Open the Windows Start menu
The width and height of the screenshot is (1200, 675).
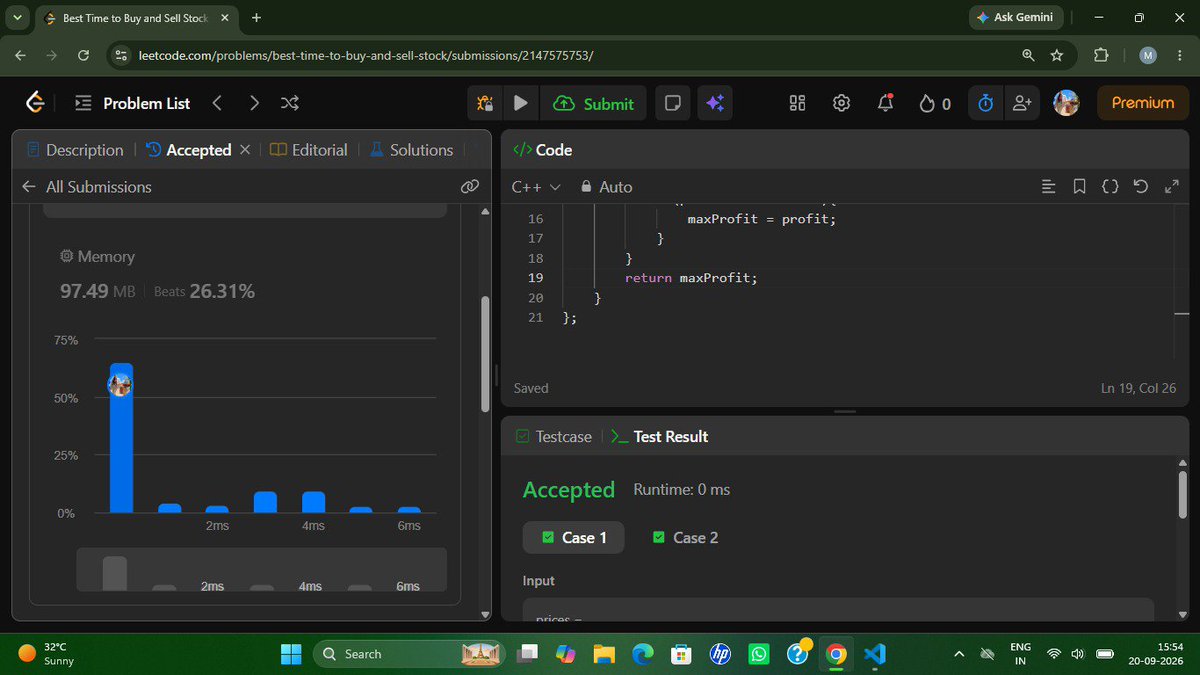tap(291, 654)
